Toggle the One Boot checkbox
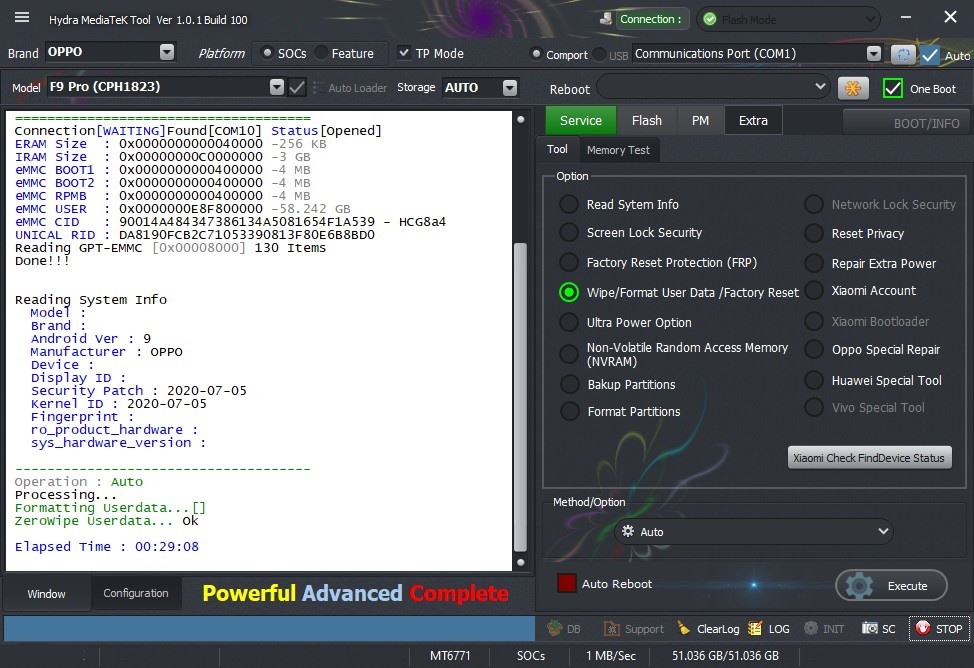 pyautogui.click(x=893, y=89)
